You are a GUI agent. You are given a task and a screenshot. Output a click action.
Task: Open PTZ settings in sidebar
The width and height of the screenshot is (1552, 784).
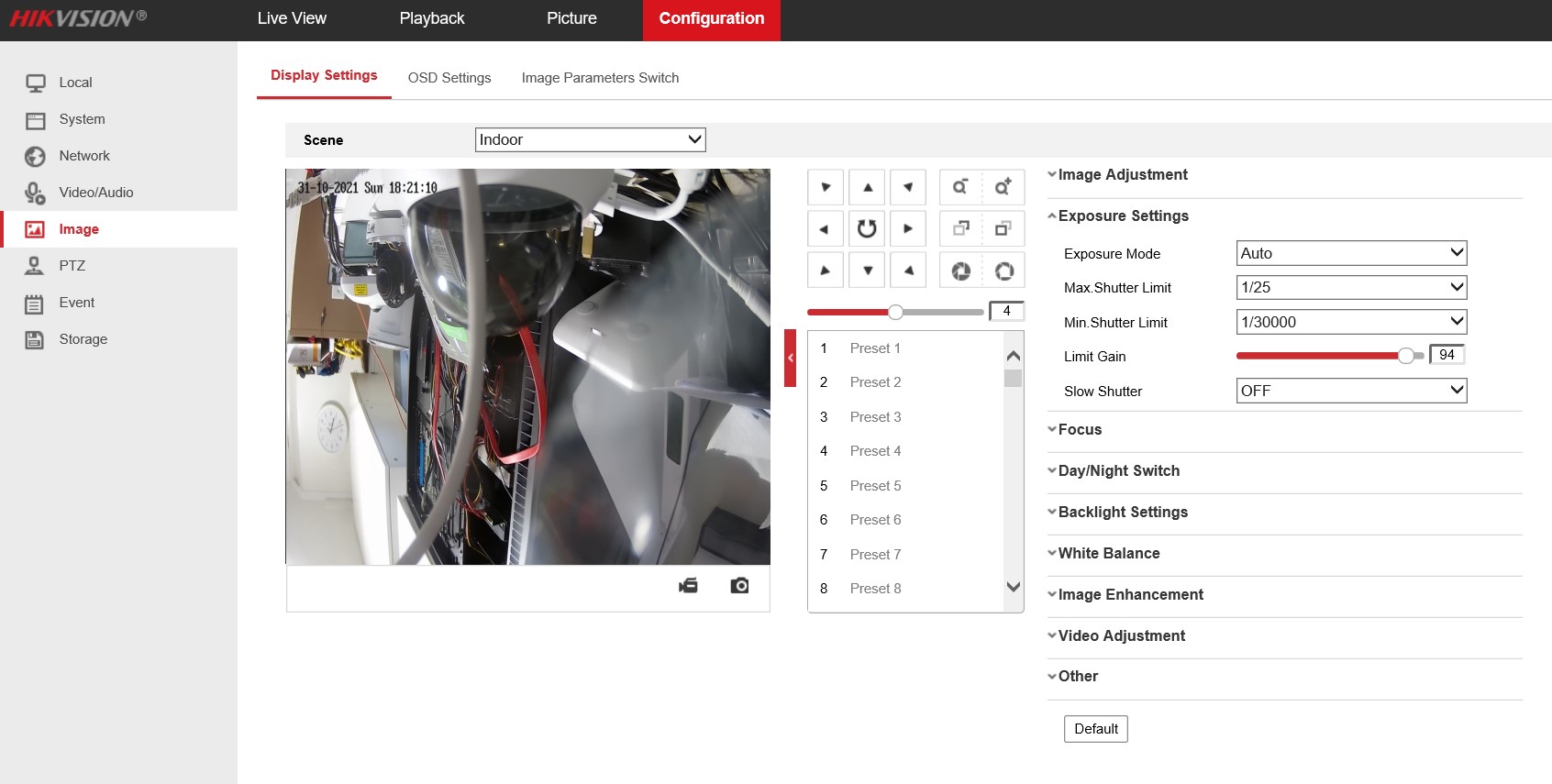pyautogui.click(x=118, y=266)
